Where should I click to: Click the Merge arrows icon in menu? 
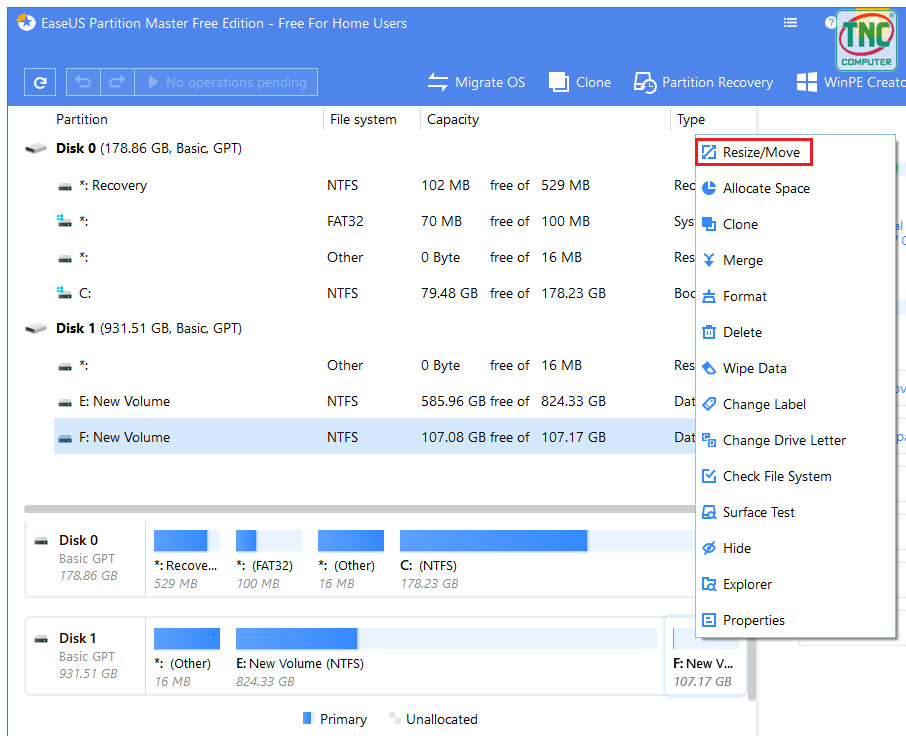pyautogui.click(x=708, y=260)
